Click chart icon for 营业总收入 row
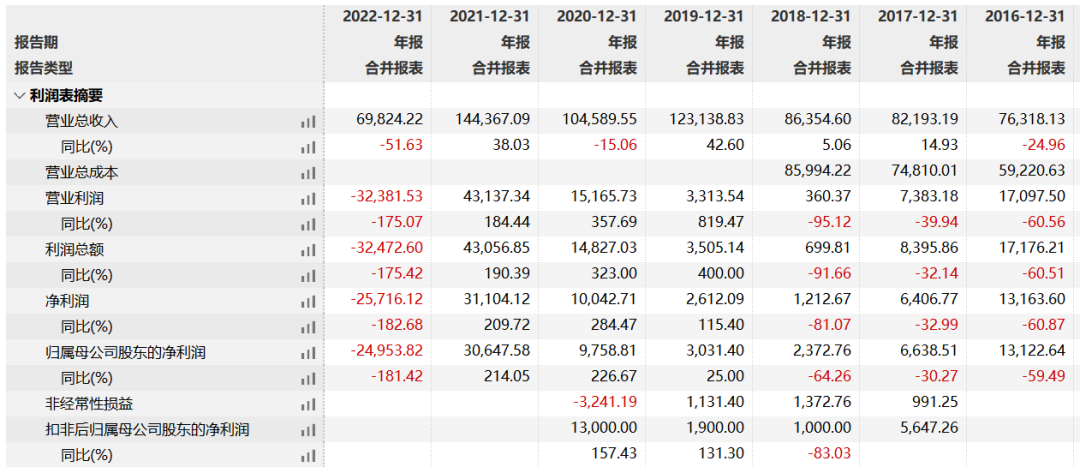1080x467 pixels. pos(308,121)
